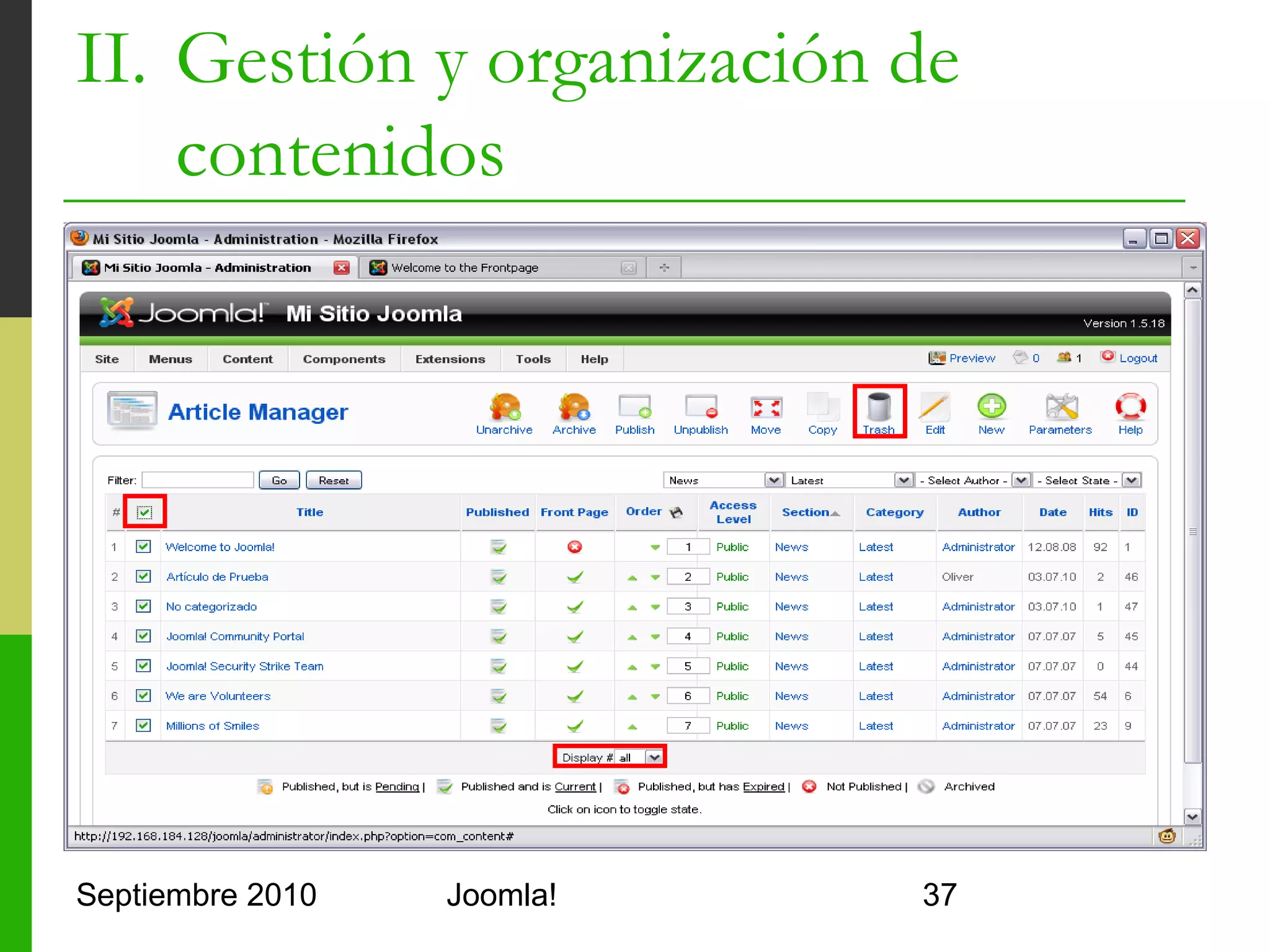1270x952 pixels.
Task: Click the Filter text field
Action: [198, 480]
